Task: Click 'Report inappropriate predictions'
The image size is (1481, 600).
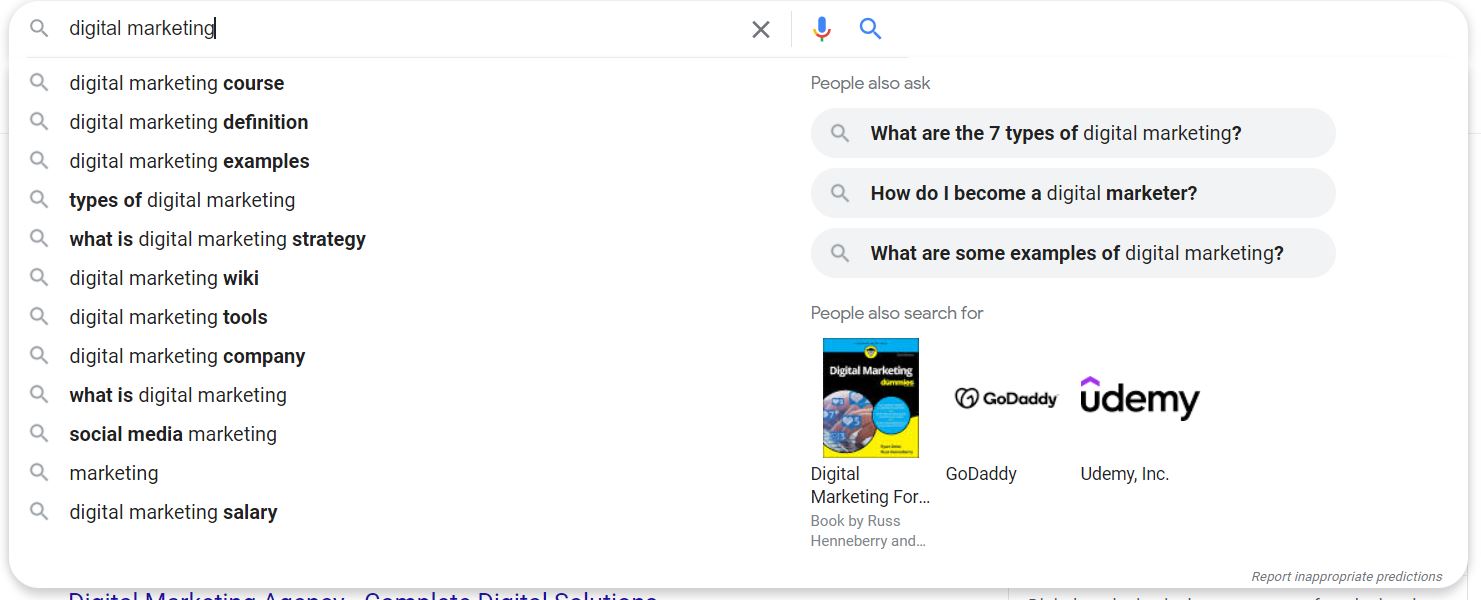Action: pos(1347,576)
